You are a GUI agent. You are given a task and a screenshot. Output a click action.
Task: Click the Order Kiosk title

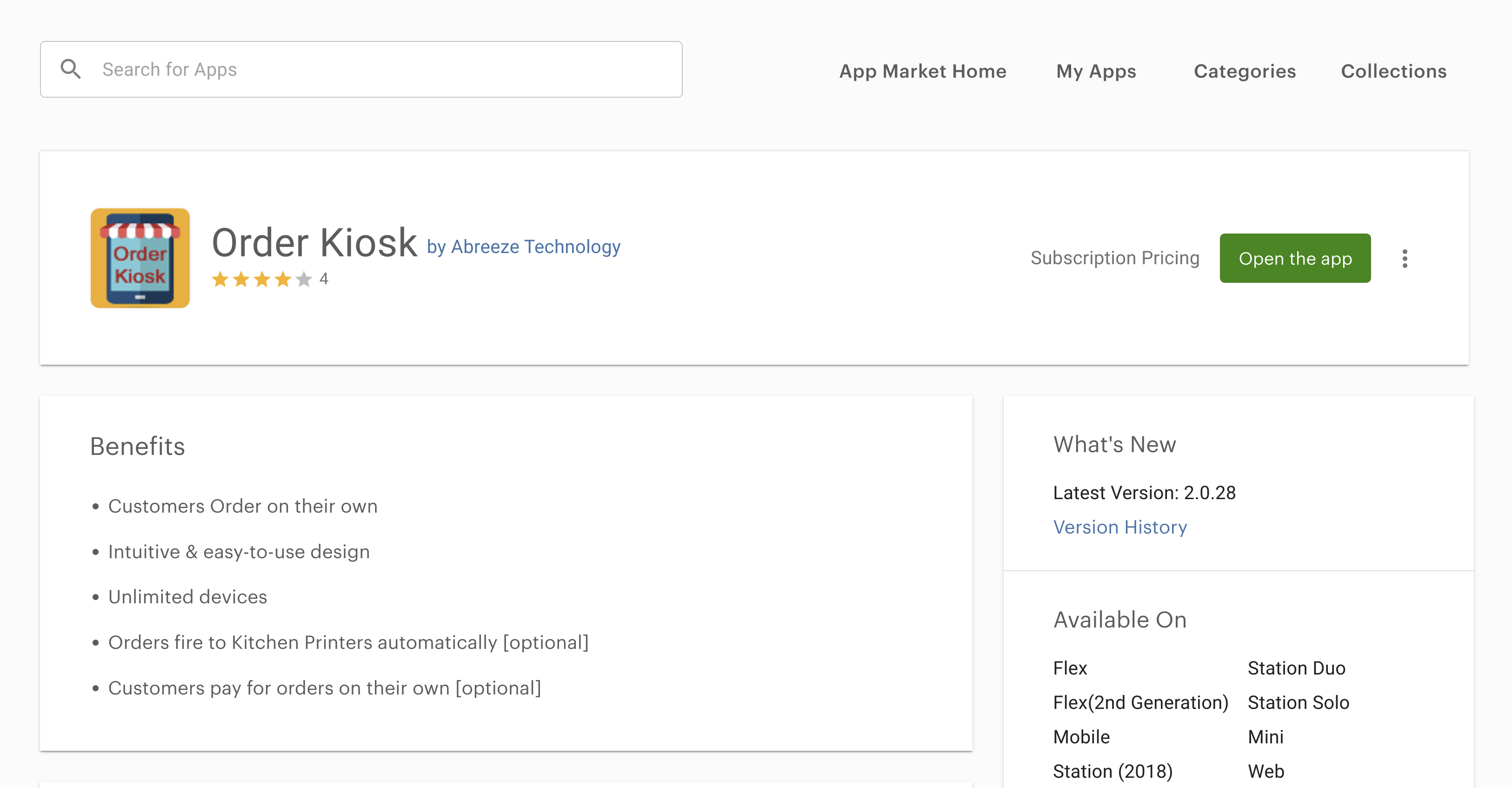314,242
